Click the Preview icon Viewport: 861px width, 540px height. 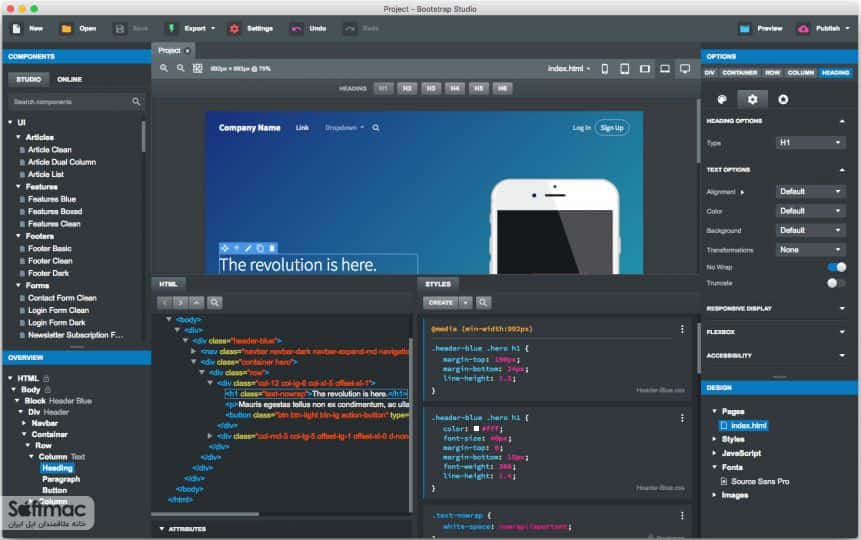745,29
